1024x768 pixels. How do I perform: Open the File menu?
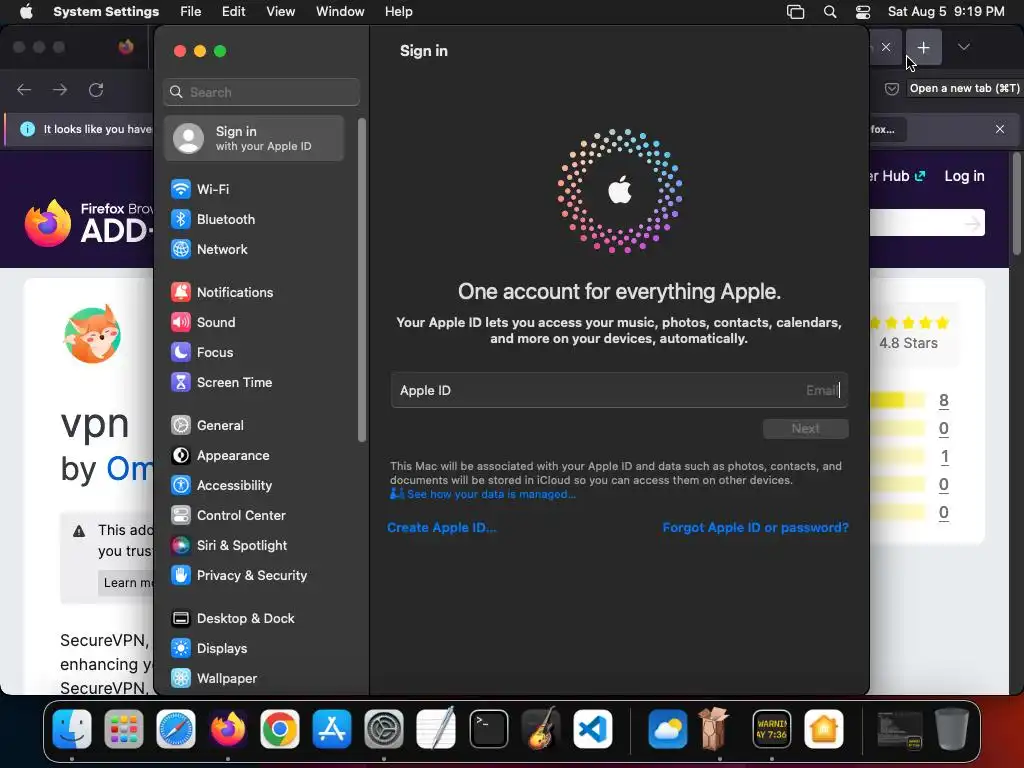(191, 12)
